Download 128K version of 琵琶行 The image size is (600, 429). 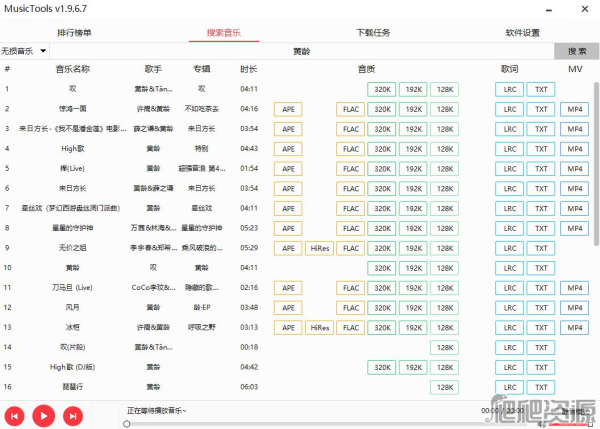[444, 387]
